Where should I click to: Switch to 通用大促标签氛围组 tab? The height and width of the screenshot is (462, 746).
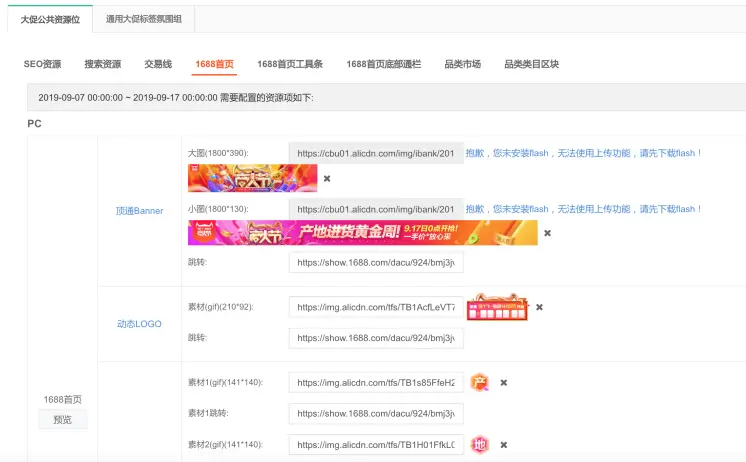(144, 19)
